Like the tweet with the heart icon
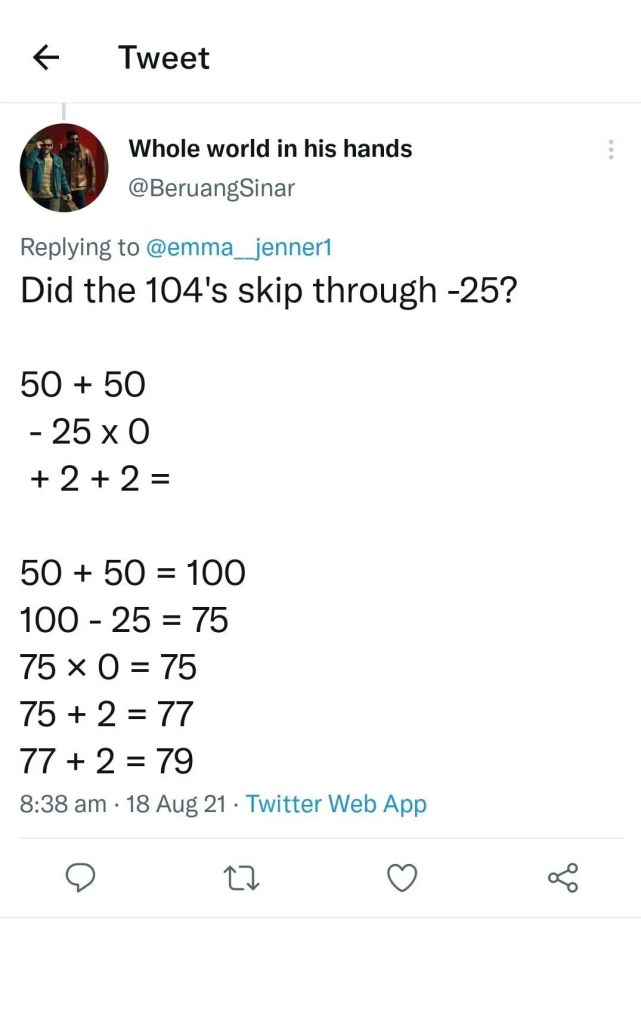The height and width of the screenshot is (1013, 641). point(402,878)
